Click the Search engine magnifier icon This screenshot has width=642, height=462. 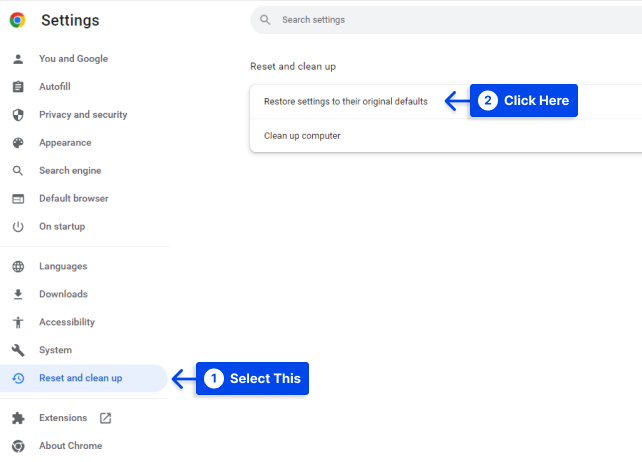pyautogui.click(x=18, y=171)
